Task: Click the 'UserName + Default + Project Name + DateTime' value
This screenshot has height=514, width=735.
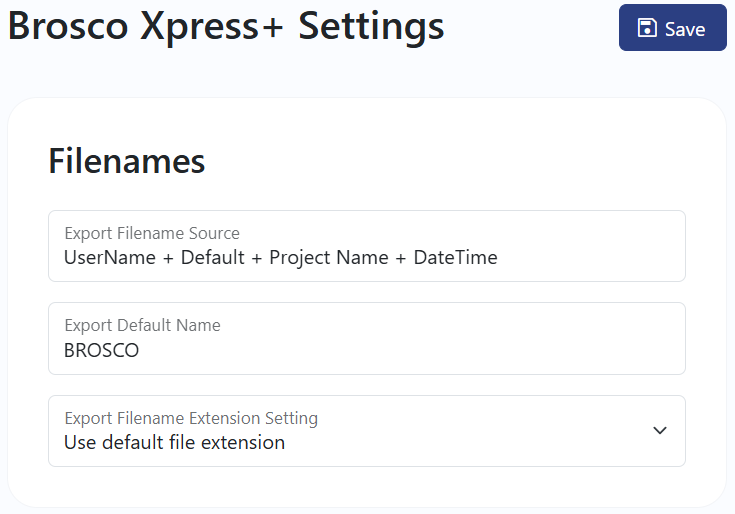Action: tap(281, 258)
